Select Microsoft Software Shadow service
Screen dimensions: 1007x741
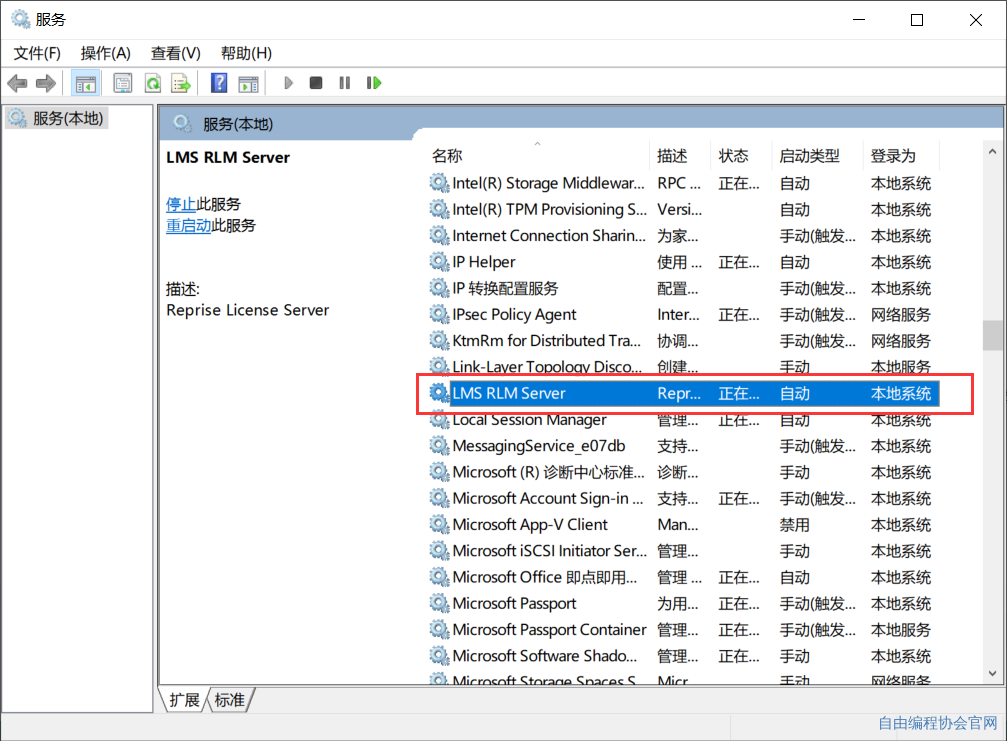pyautogui.click(x=683, y=657)
